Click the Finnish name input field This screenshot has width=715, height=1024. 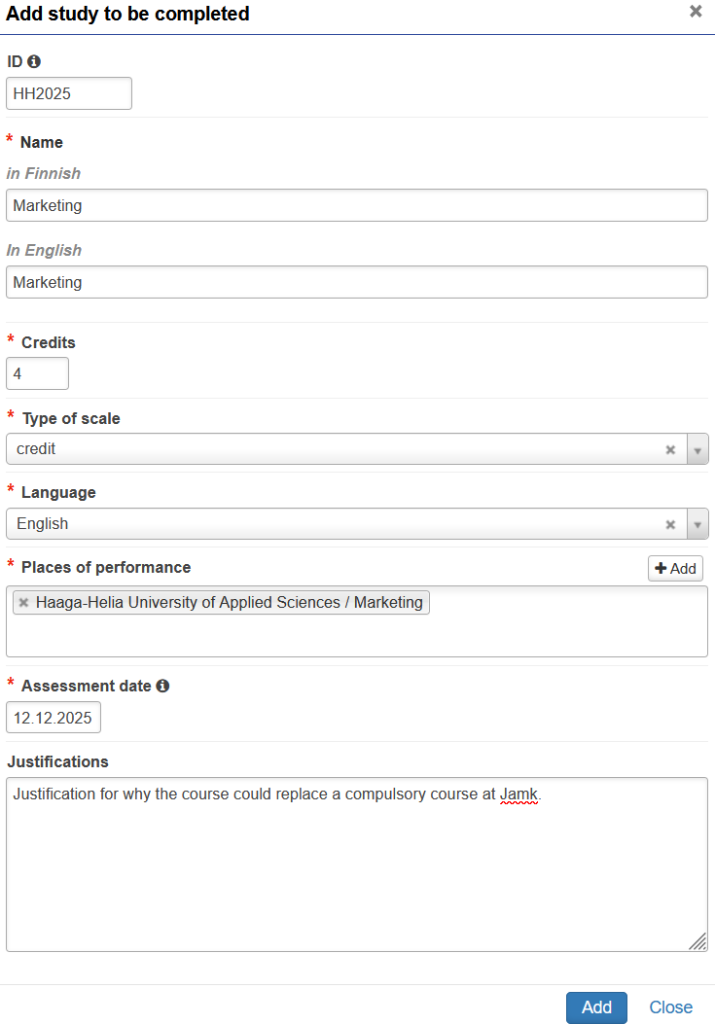[x=357, y=206]
